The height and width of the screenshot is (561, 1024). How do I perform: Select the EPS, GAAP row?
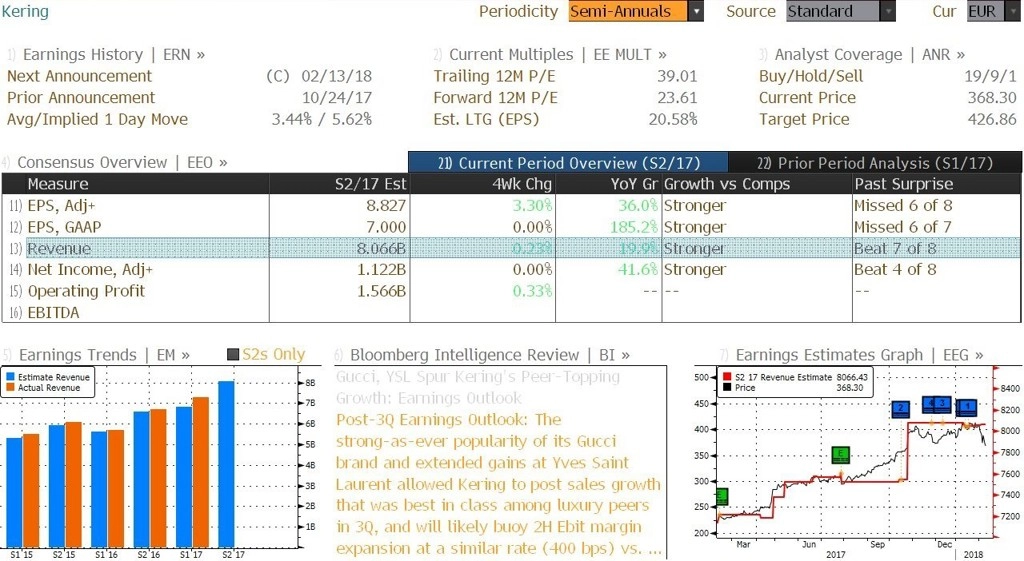pyautogui.click(x=511, y=227)
